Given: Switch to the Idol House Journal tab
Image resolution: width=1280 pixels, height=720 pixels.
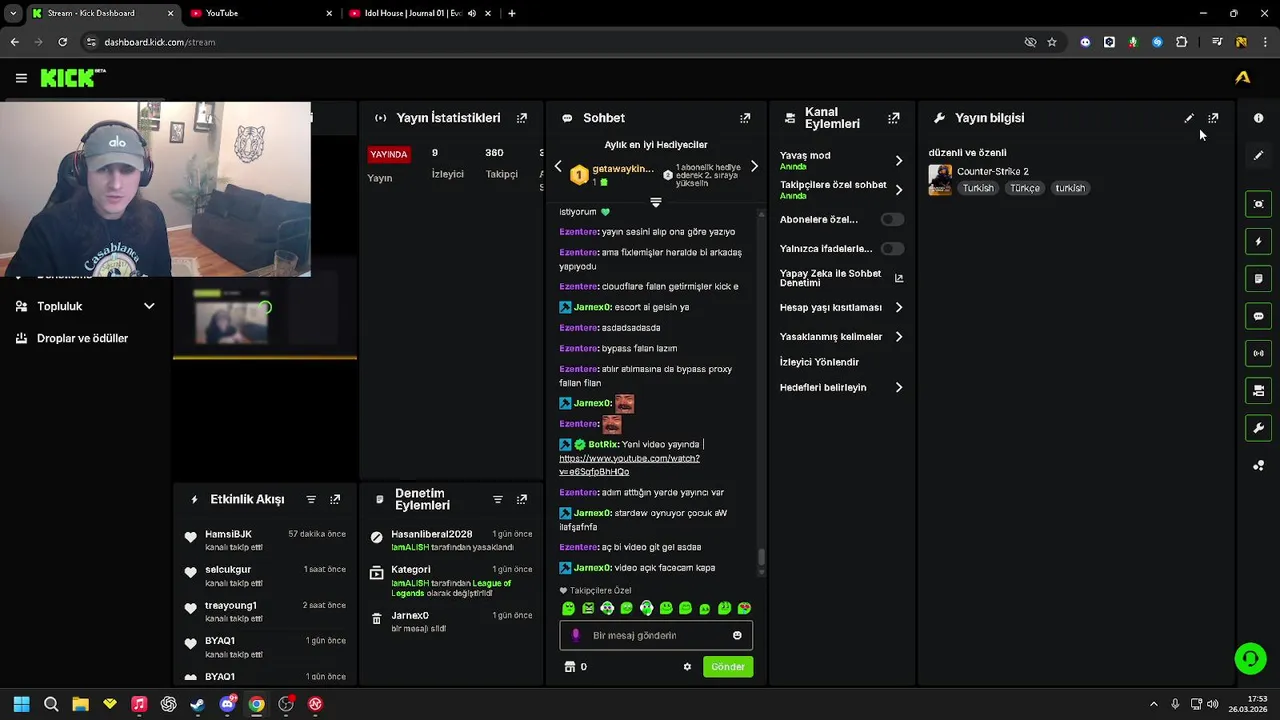Looking at the screenshot, I should pyautogui.click(x=418, y=13).
